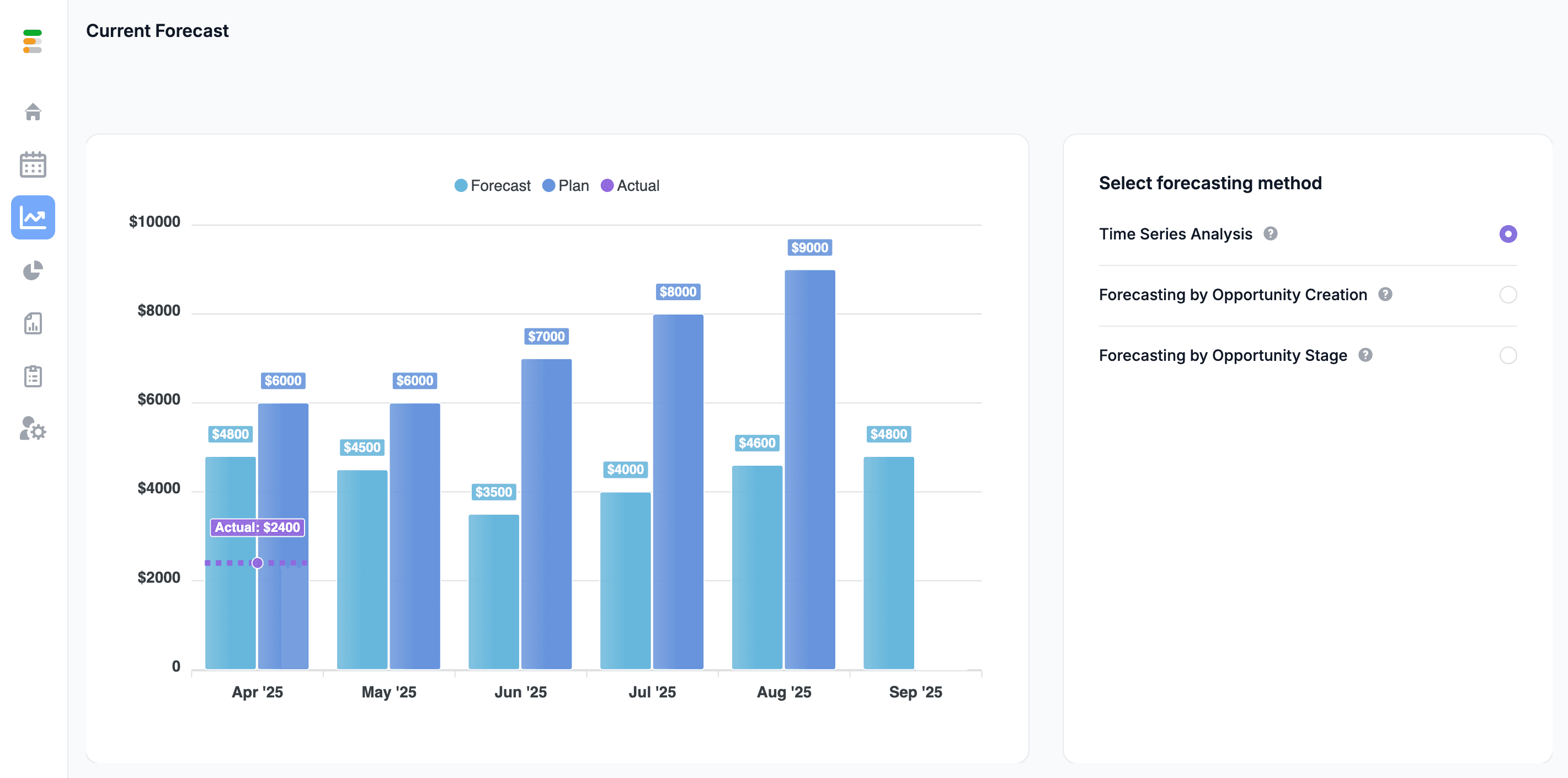Select Forecasting by Opportunity Creation radio button

(1508, 295)
